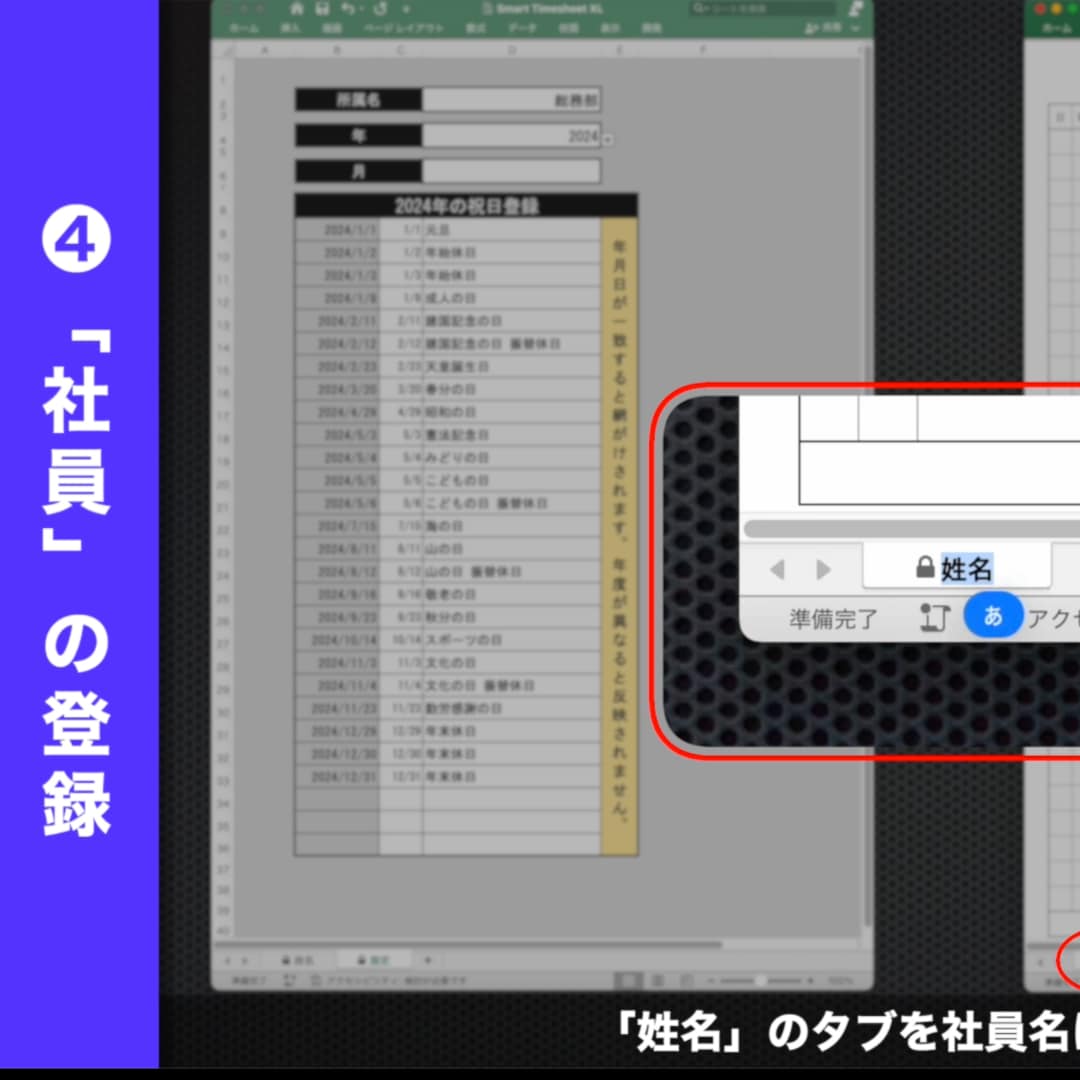Open the dropdown arrow beside the 2024 year cell
Image resolution: width=1080 pixels, height=1080 pixels.
[608, 139]
